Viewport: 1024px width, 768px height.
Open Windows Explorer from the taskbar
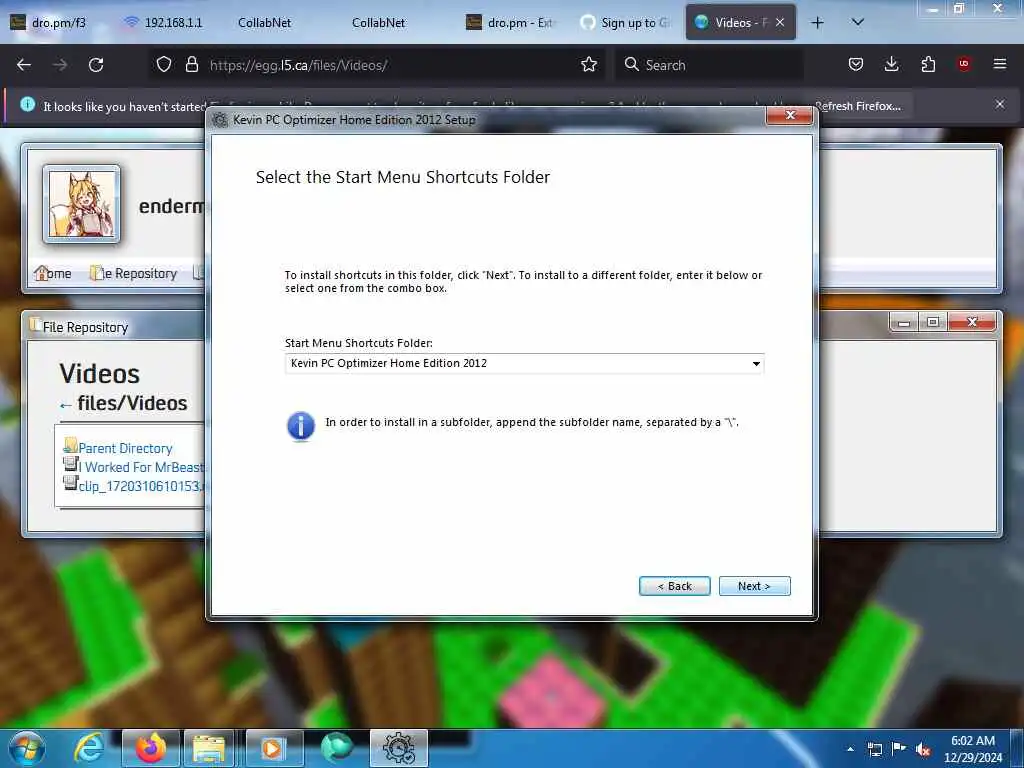208,748
